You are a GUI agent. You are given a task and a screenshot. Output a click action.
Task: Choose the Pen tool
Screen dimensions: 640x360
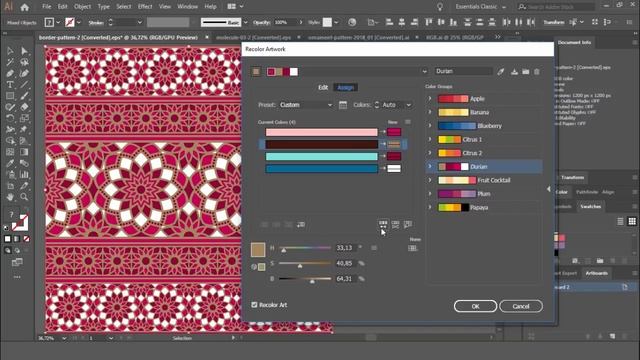(10, 73)
